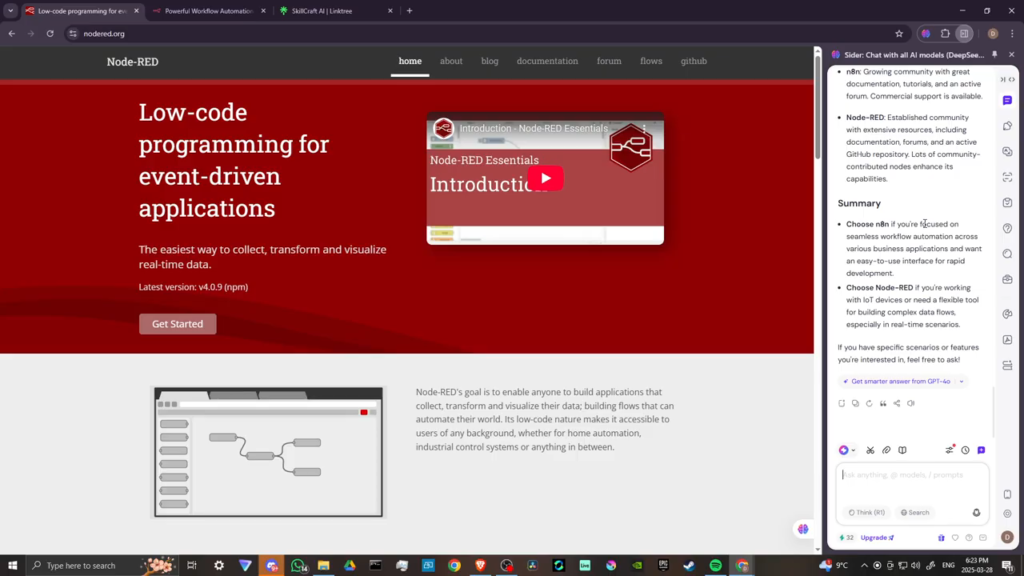Open the Sider OCR scan icon
The width and height of the screenshot is (1024, 576).
[x=1007, y=177]
